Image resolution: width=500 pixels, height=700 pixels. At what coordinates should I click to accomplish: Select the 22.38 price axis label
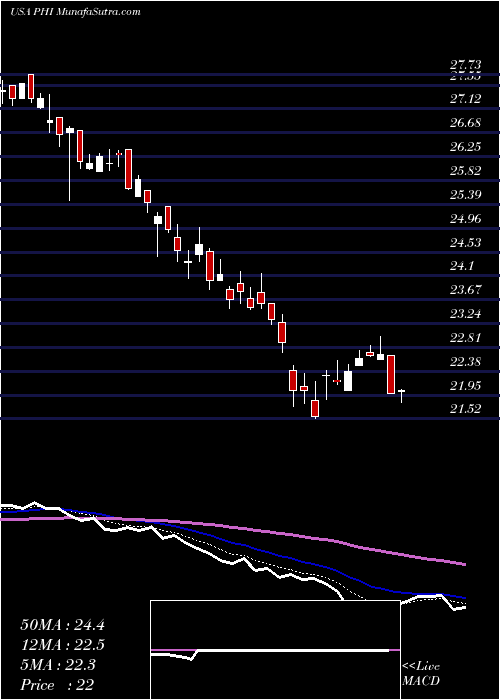point(465,362)
